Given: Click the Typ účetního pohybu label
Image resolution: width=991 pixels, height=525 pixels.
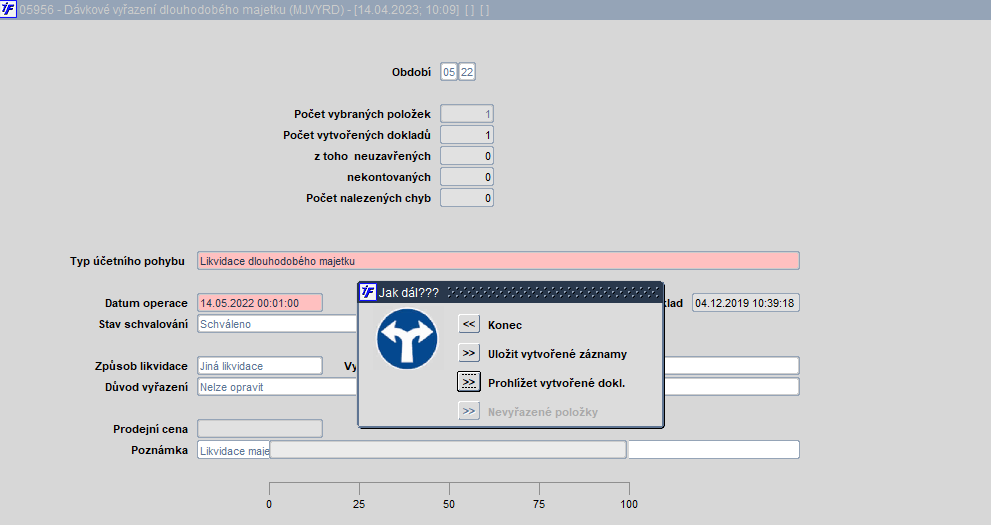Looking at the screenshot, I should click(x=127, y=261).
